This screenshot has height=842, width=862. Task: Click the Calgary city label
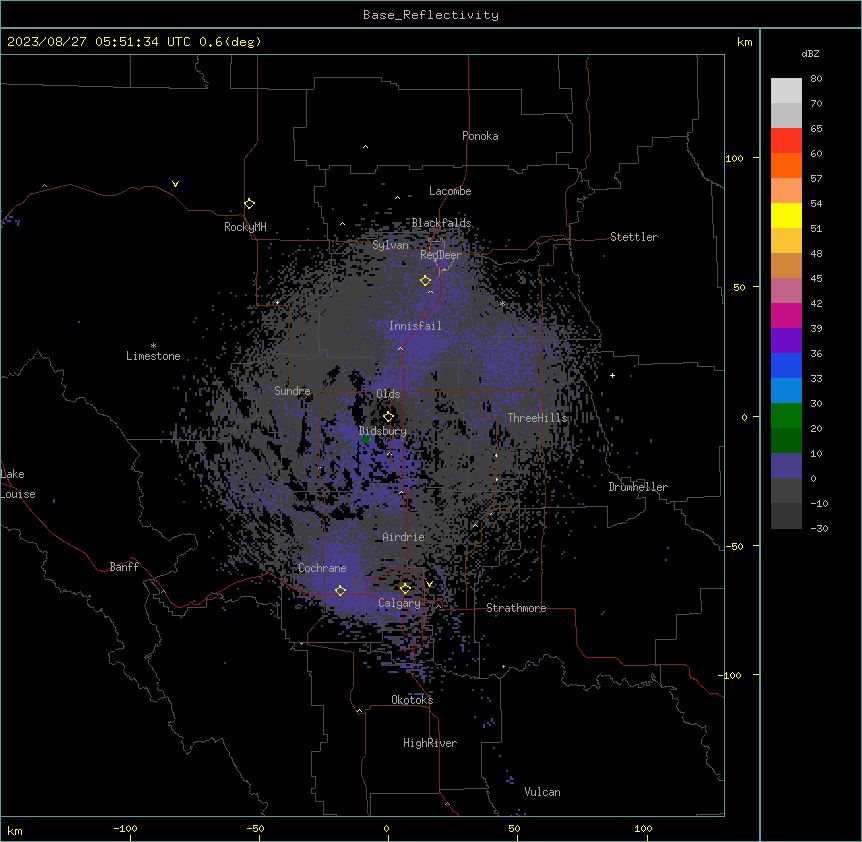coord(399,603)
